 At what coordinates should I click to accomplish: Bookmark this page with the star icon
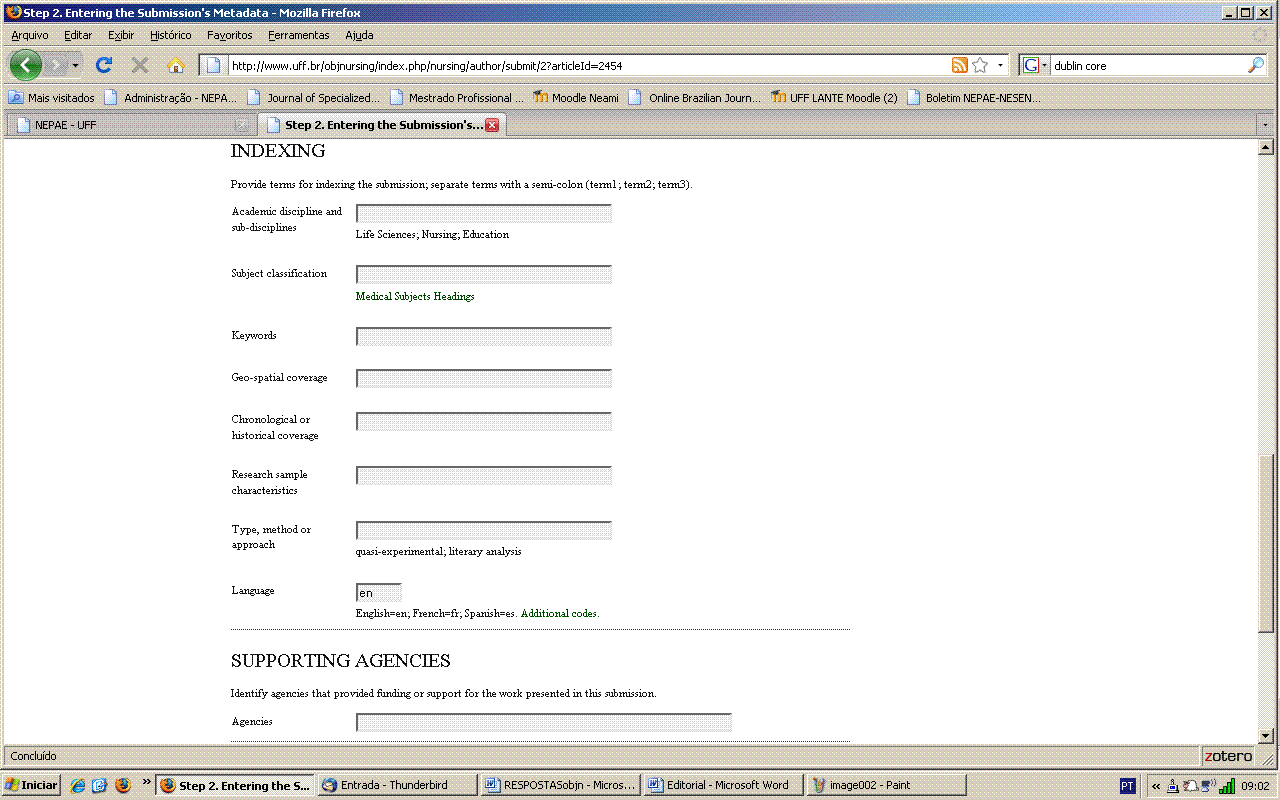(x=980, y=65)
